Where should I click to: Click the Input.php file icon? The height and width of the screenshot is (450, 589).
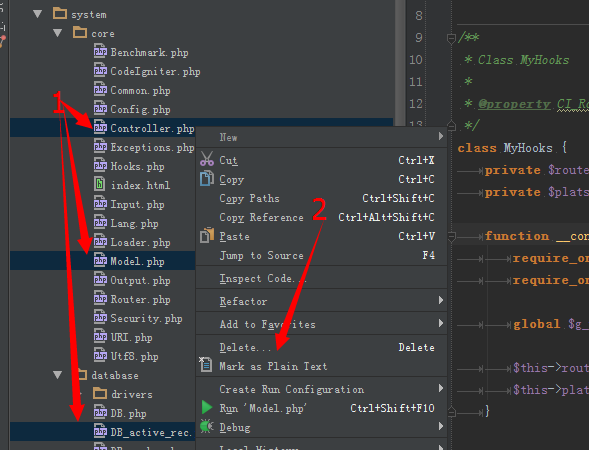click(100, 203)
